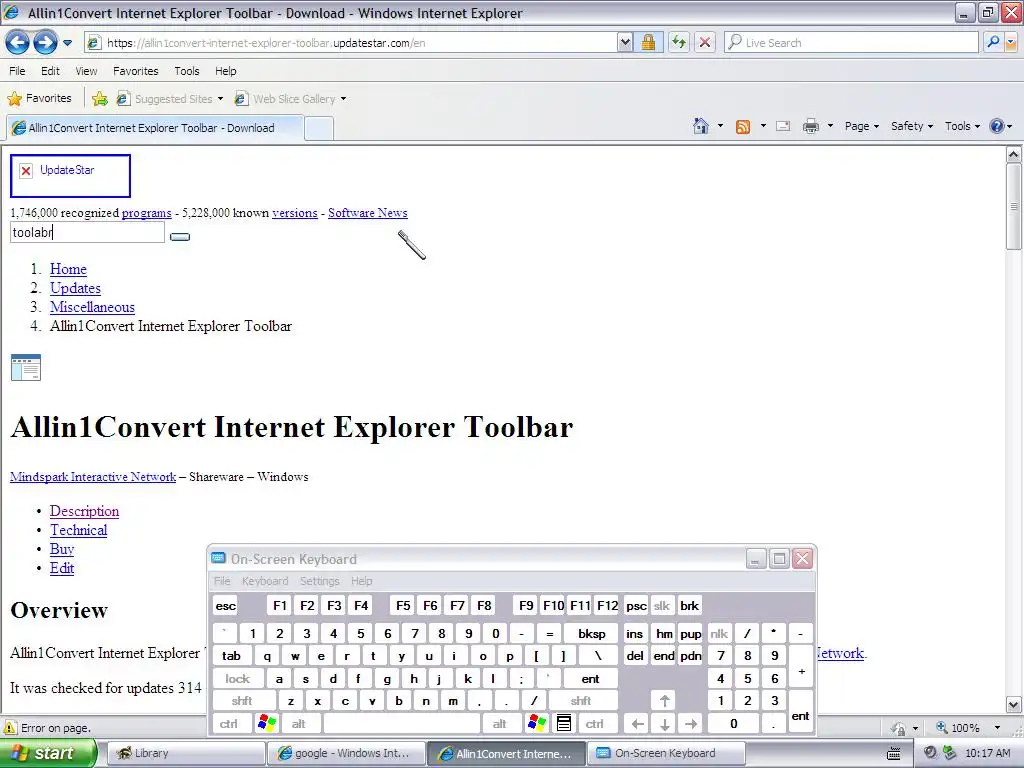Open the Favorites menu in the menu bar
Screen dimensions: 1024x768
pos(135,71)
